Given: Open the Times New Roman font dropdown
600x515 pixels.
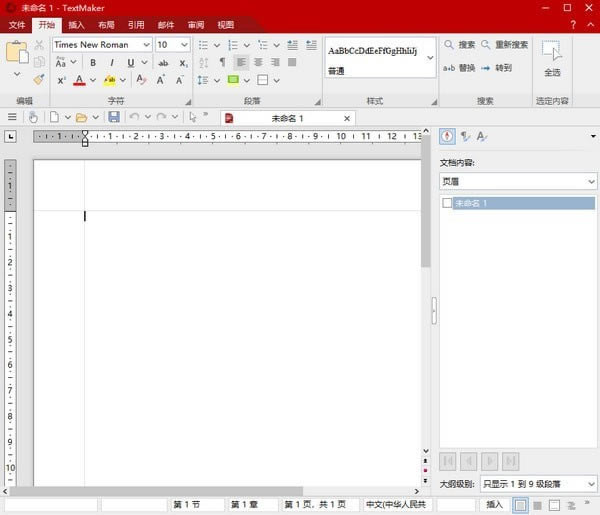Looking at the screenshot, I should [146, 45].
